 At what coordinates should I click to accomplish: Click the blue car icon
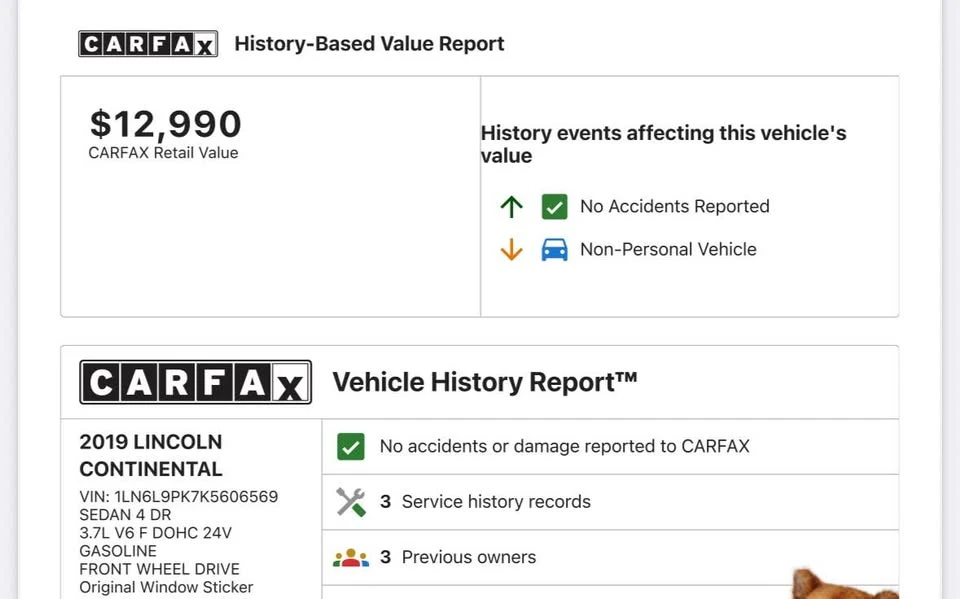(x=554, y=250)
